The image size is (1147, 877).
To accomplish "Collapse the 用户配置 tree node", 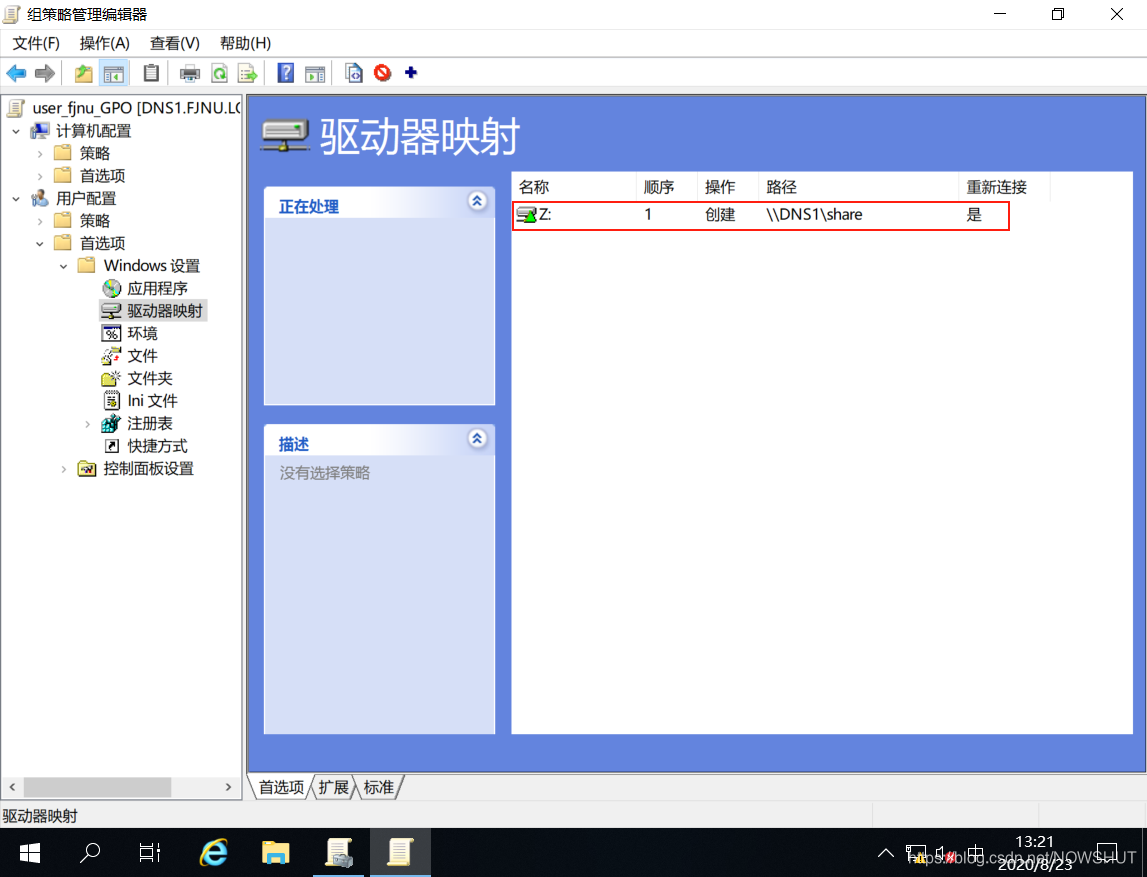I will click(14, 198).
